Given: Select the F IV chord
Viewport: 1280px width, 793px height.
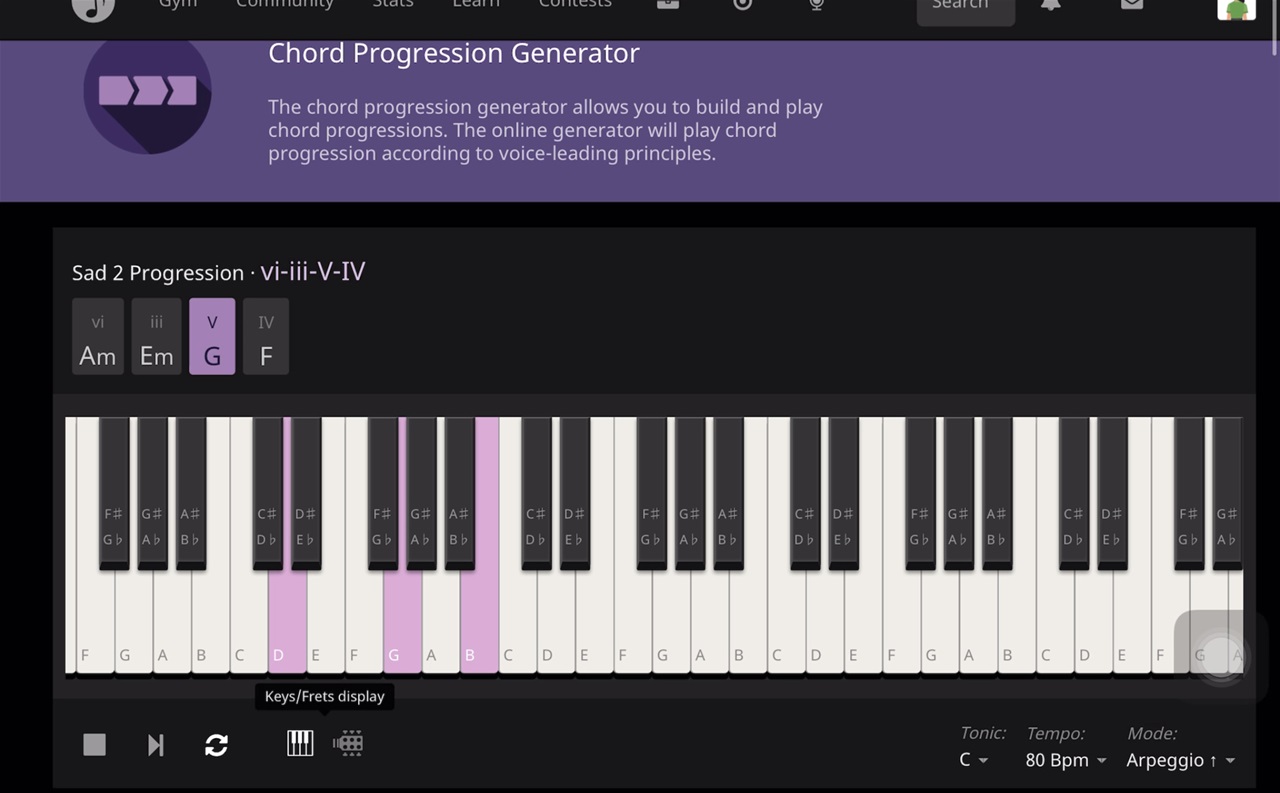Looking at the screenshot, I should tap(266, 337).
